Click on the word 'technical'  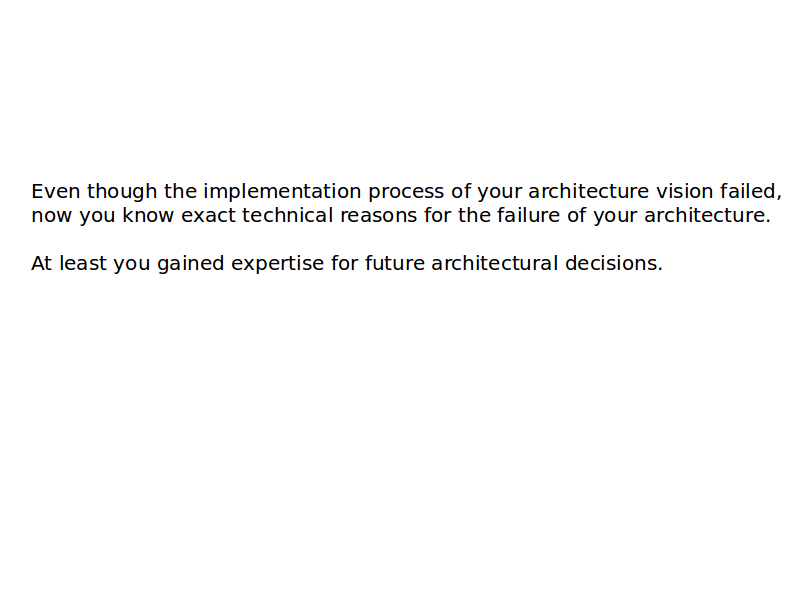pyautogui.click(x=287, y=215)
